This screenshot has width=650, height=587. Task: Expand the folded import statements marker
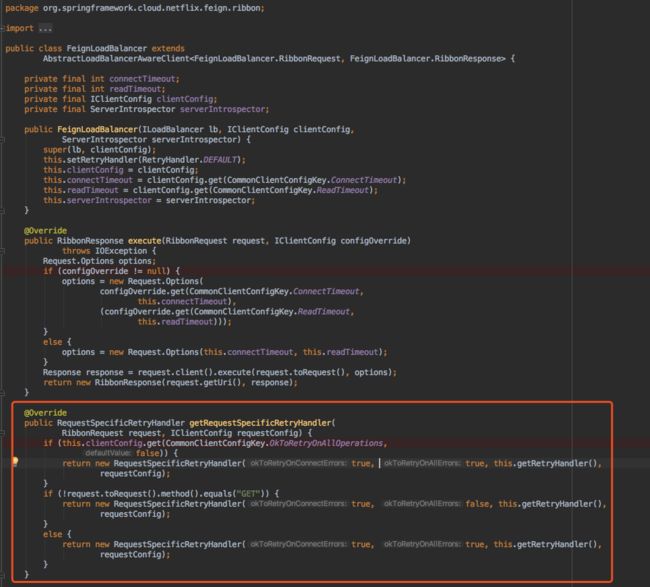2,29
